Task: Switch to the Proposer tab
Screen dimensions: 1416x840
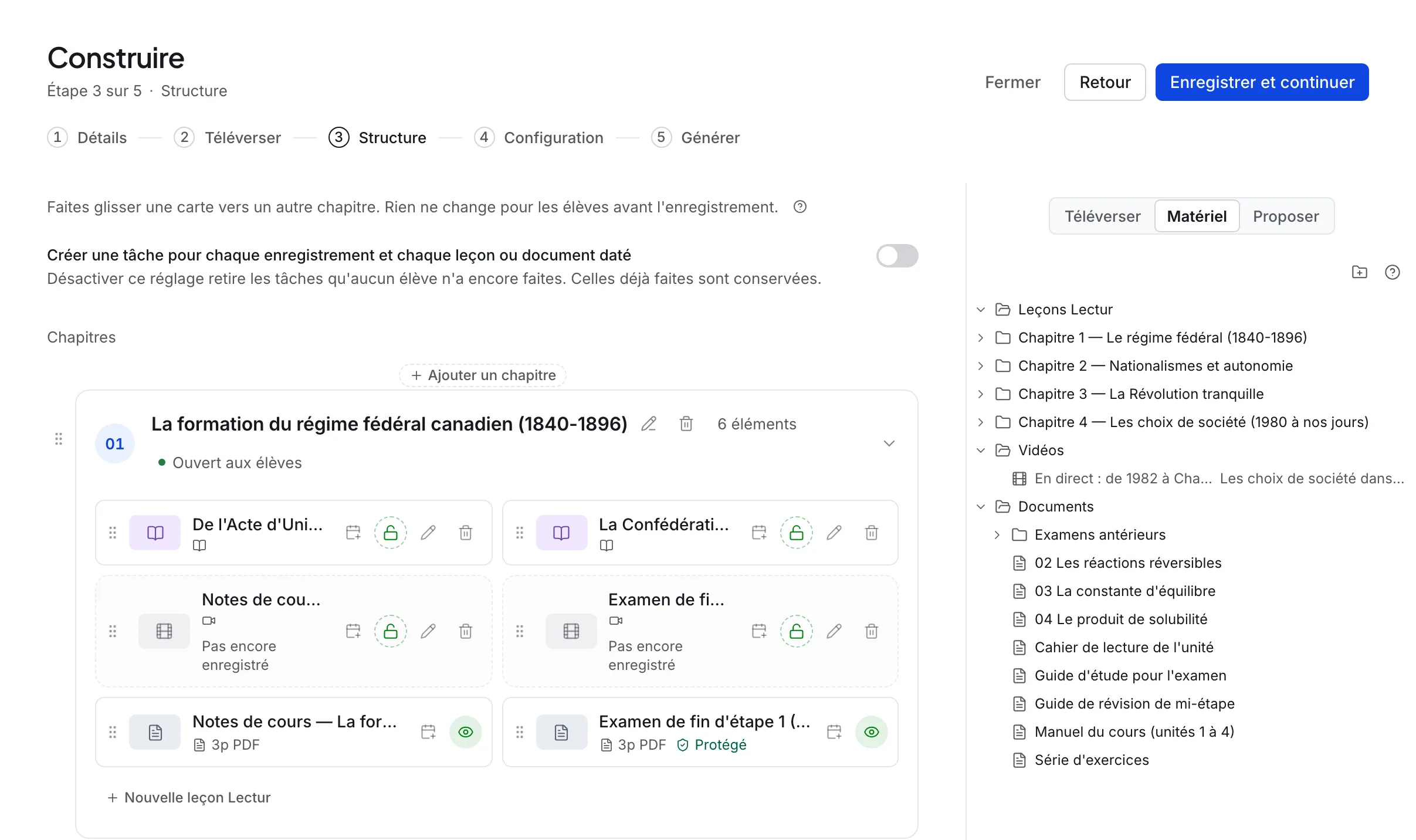Action: pos(1286,216)
